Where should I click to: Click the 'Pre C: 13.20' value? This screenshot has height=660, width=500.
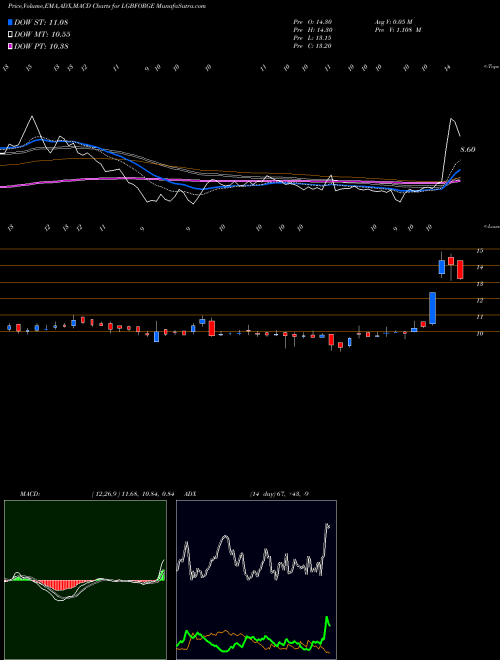(x=313, y=46)
